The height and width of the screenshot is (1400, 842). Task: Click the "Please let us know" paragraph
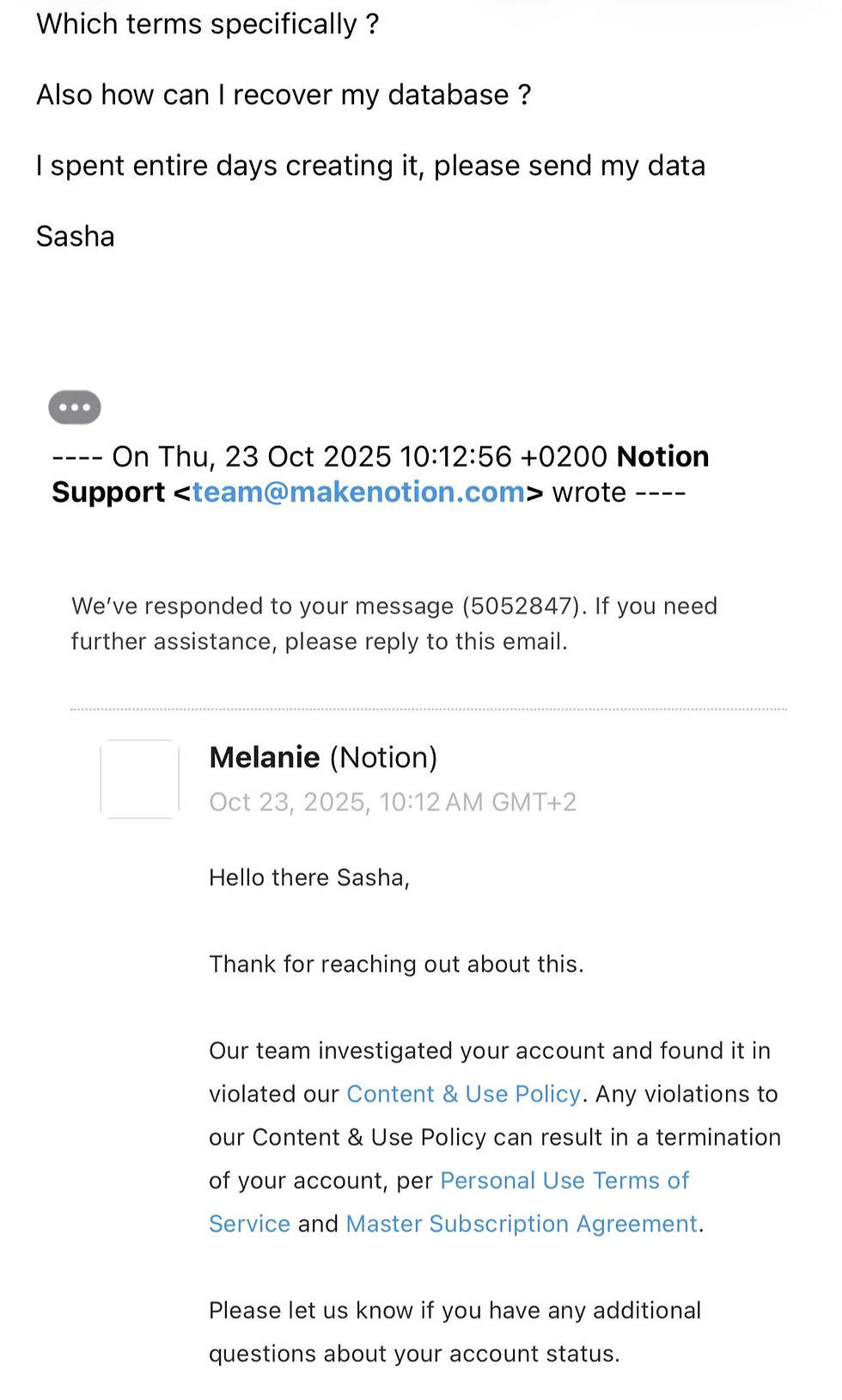pos(455,1331)
